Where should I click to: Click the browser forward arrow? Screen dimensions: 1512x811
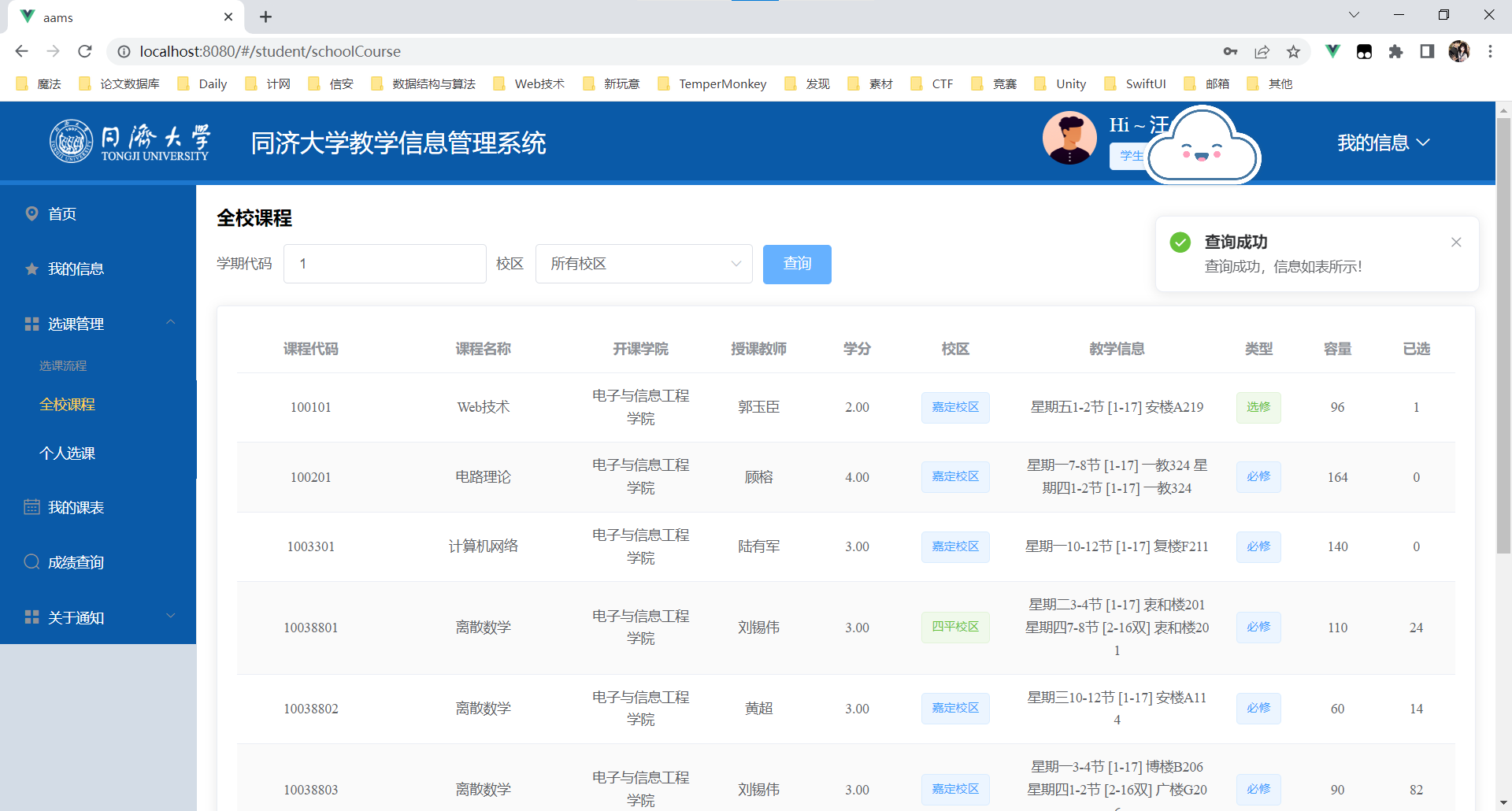click(53, 51)
